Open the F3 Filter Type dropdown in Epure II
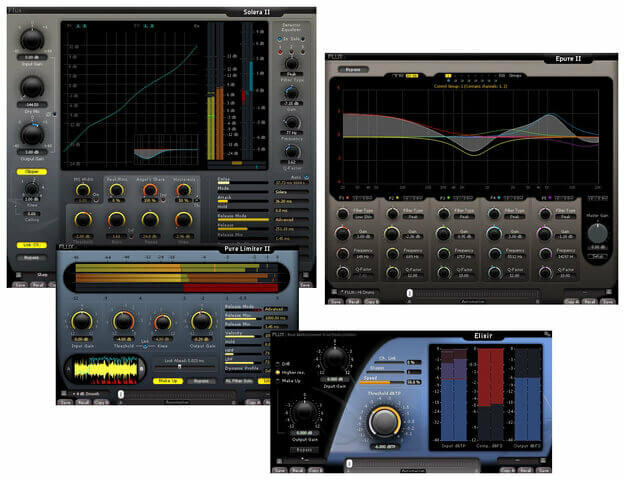 point(464,217)
